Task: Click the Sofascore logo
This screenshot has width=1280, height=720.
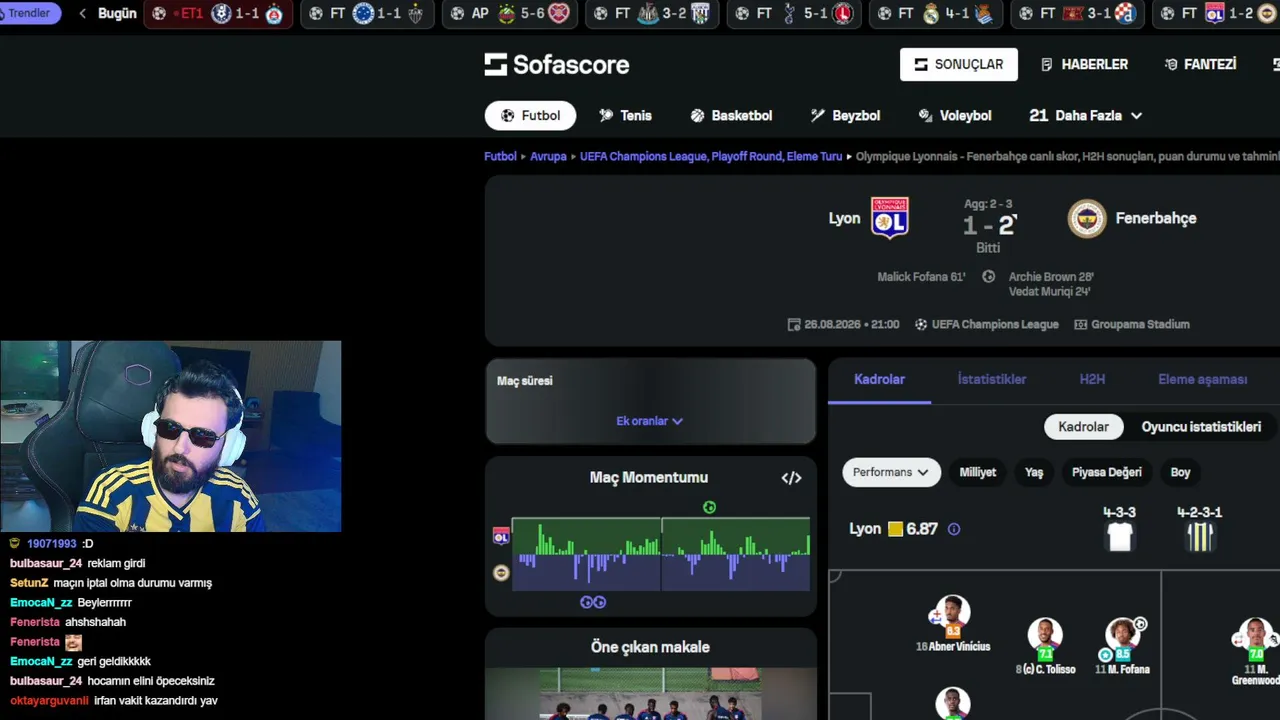Action: [557, 65]
